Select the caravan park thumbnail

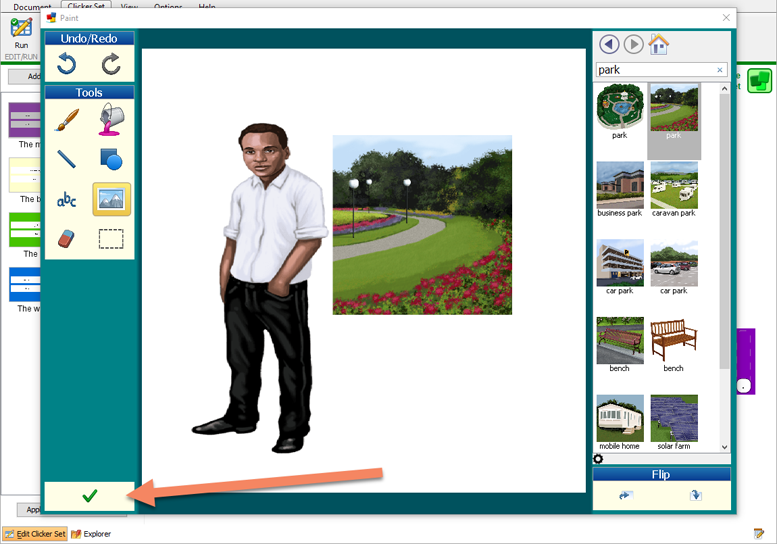[x=674, y=190]
